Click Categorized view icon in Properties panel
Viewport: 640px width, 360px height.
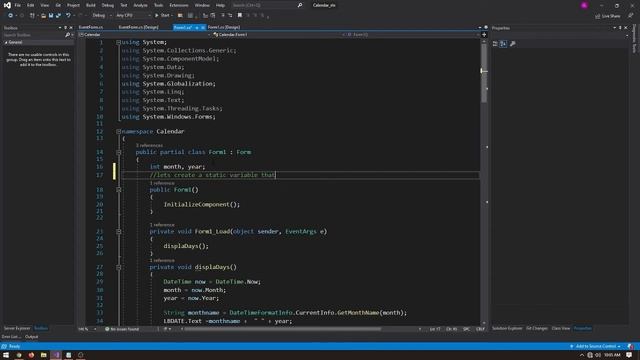click(495, 44)
